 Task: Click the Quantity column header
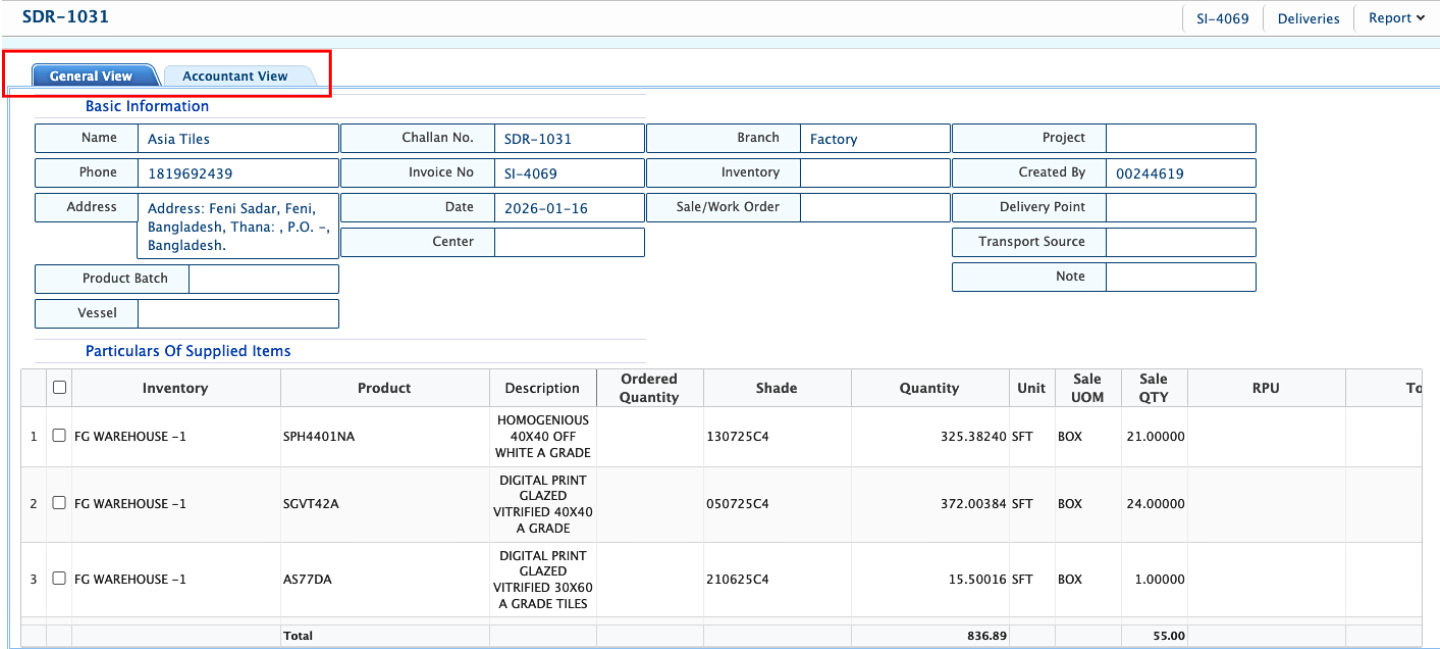point(928,388)
